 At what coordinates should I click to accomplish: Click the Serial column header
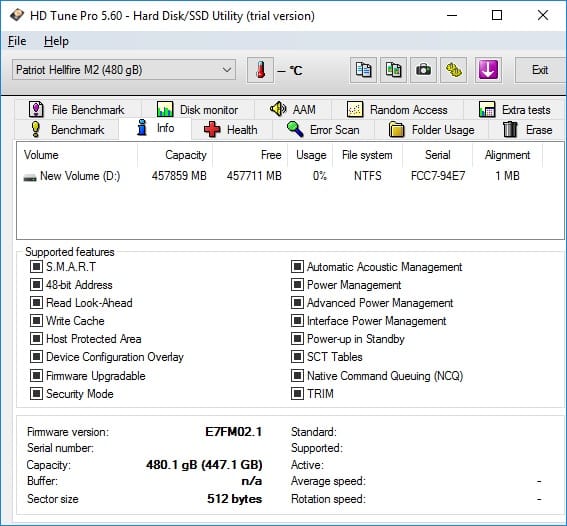click(x=438, y=155)
